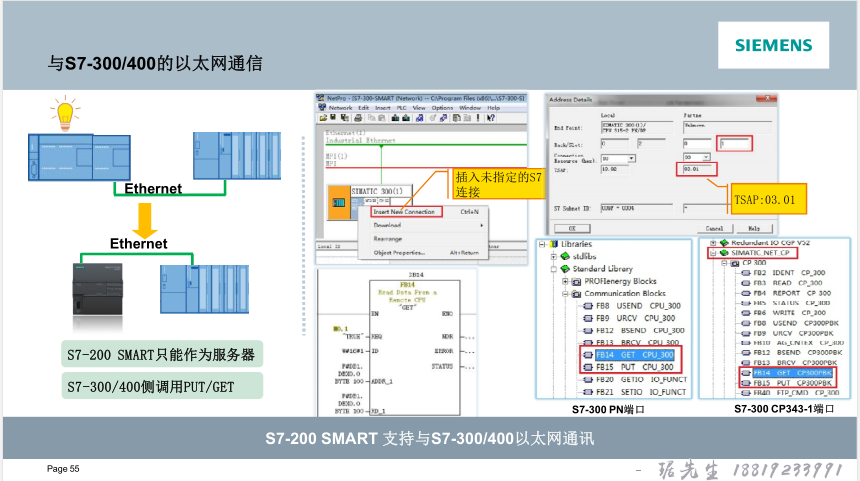Choose Download in the context menu

click(422, 225)
